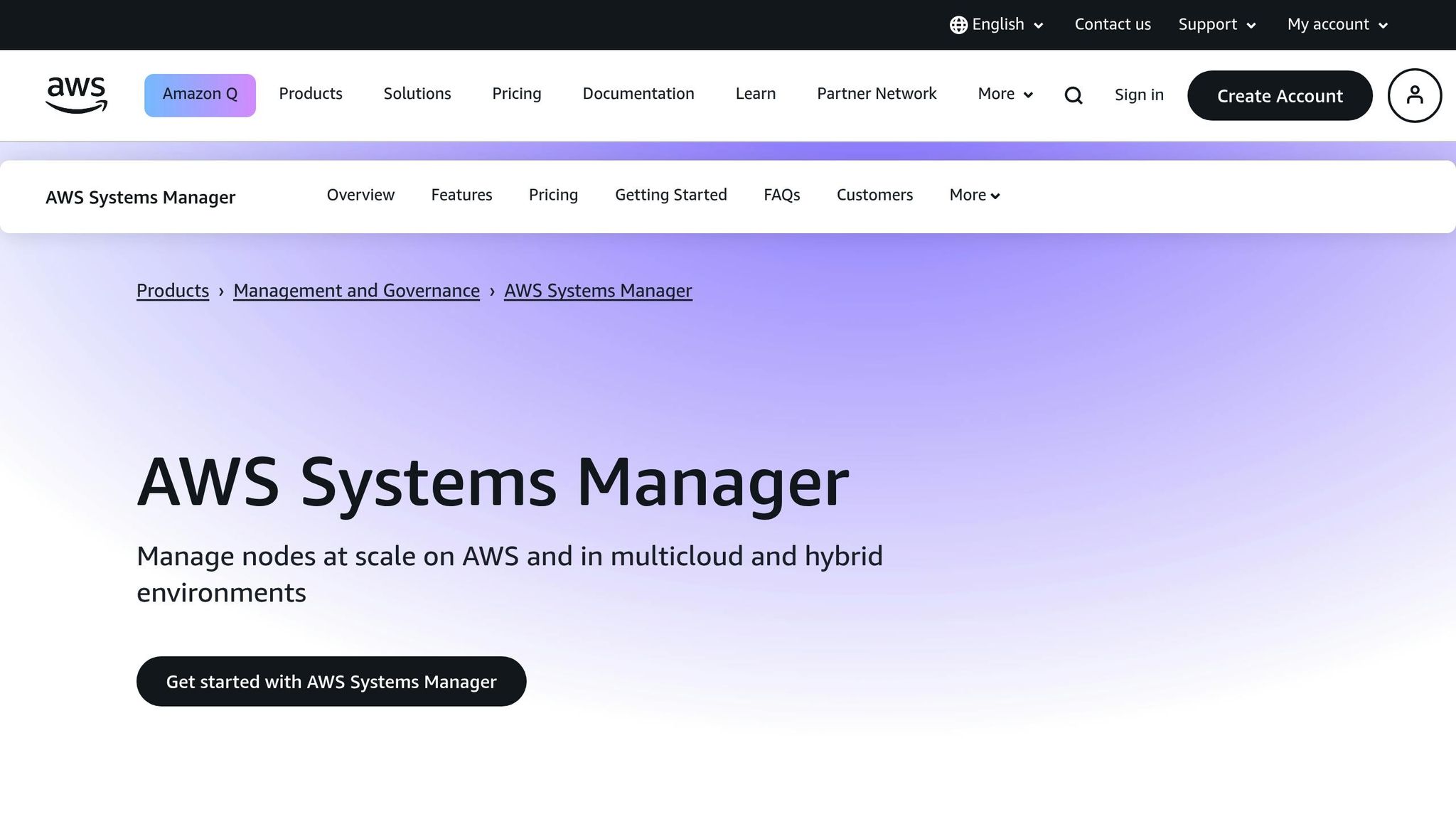This screenshot has width=1456, height=819.
Task: Click AWS Systems Manager breadcrumb link
Action: 598,291
